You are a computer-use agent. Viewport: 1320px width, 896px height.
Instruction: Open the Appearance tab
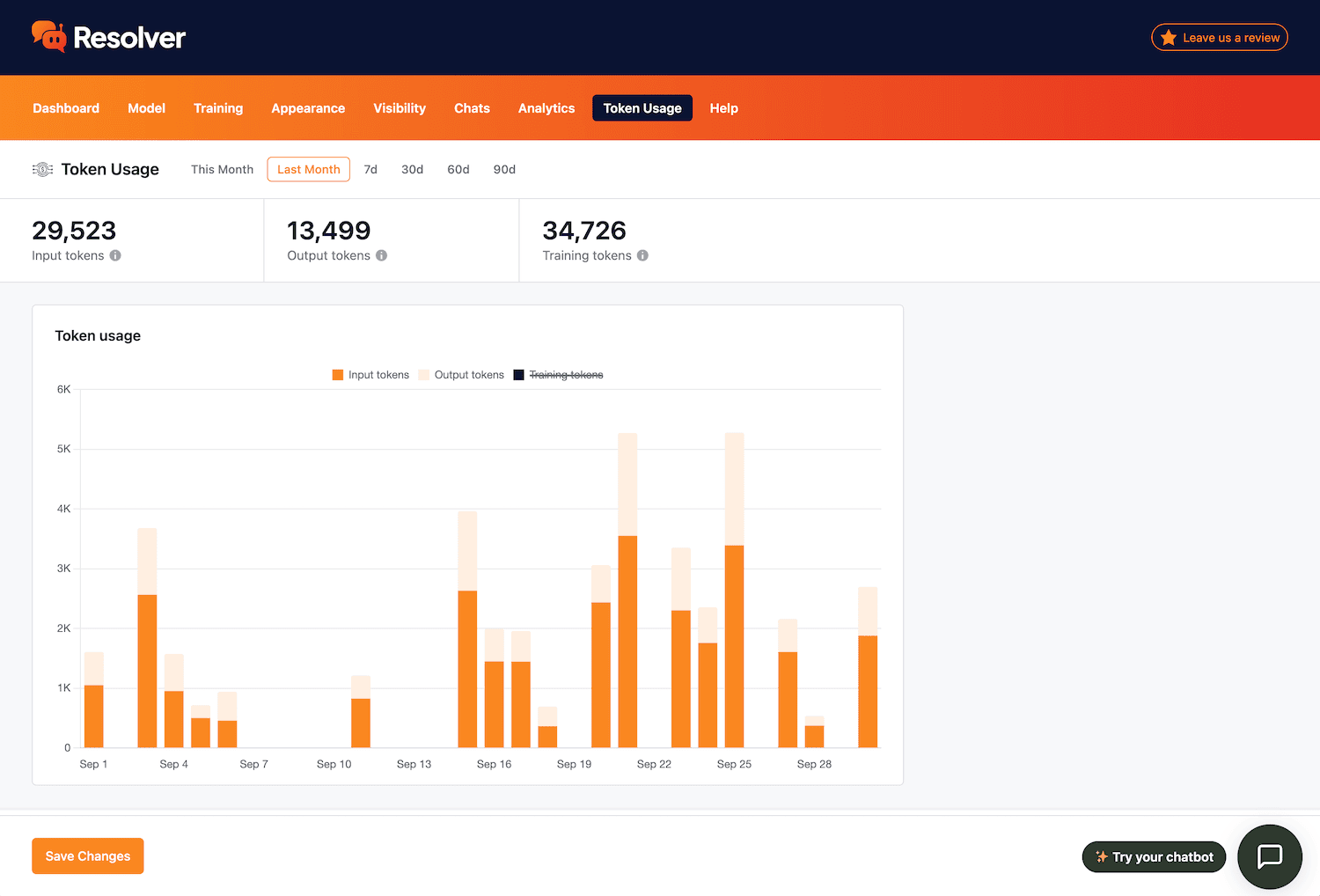pos(308,108)
